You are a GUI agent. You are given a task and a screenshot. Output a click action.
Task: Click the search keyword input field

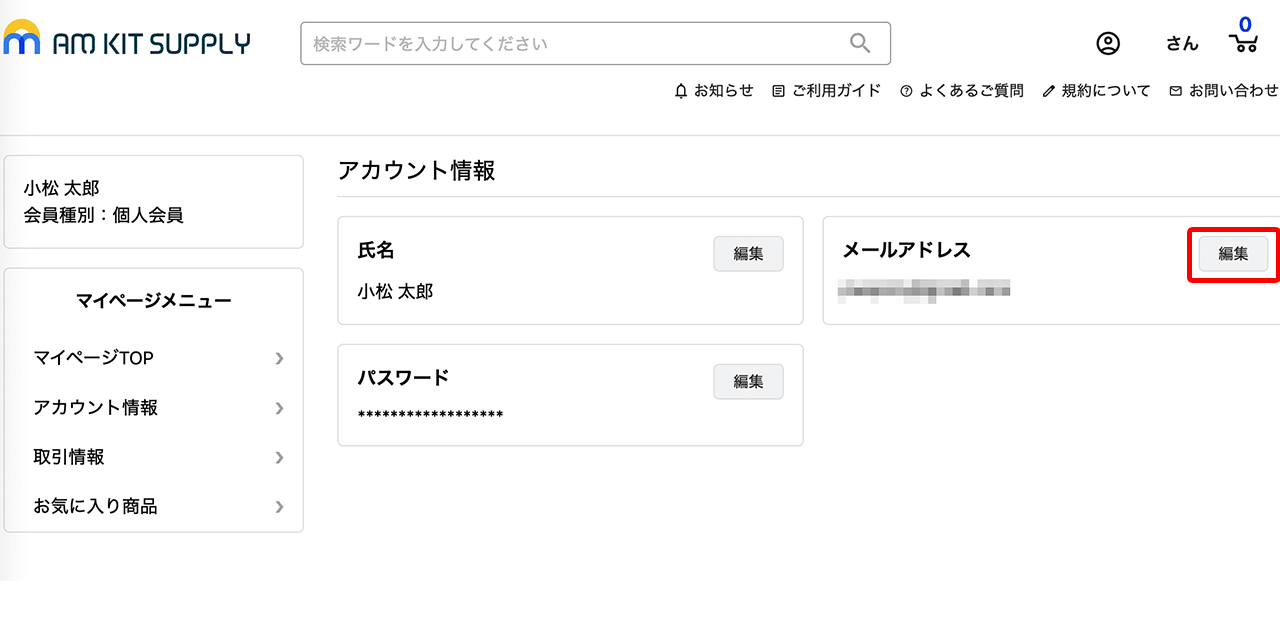coord(570,43)
